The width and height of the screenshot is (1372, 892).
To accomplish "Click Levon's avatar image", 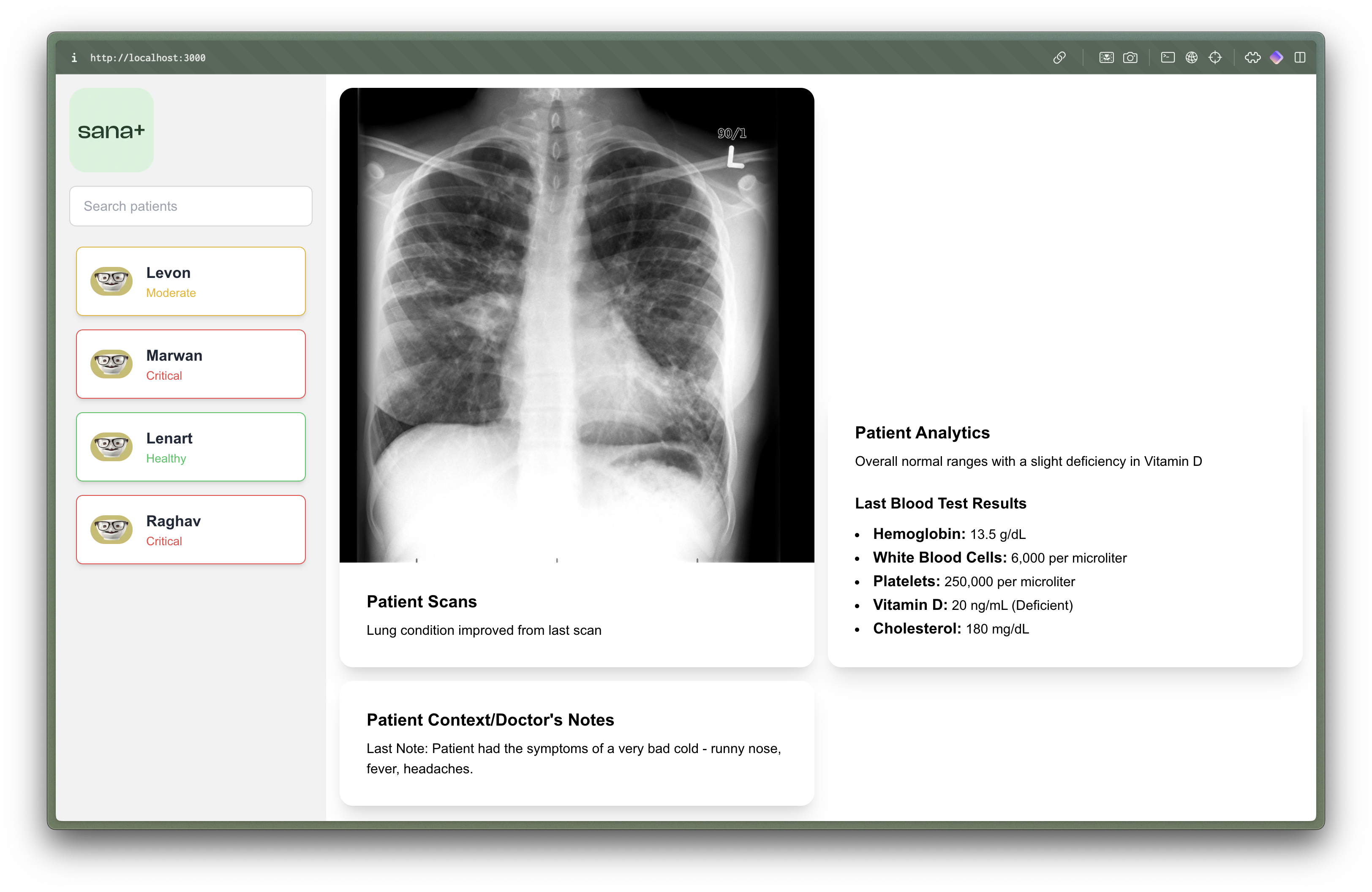I will [x=111, y=281].
